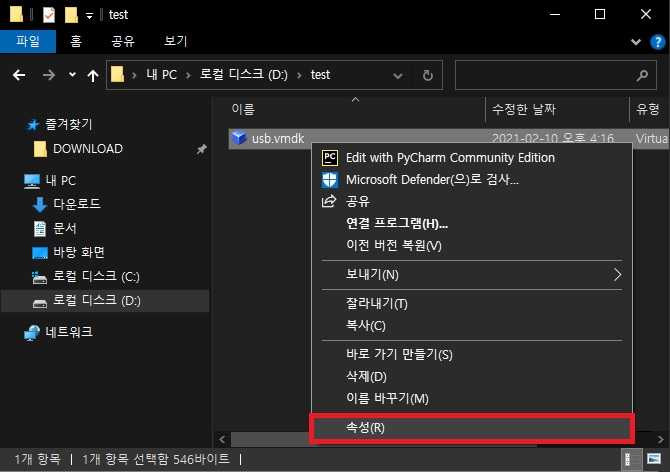Choose 이전 버전 복원(V)
670x472 pixels.
(472, 245)
